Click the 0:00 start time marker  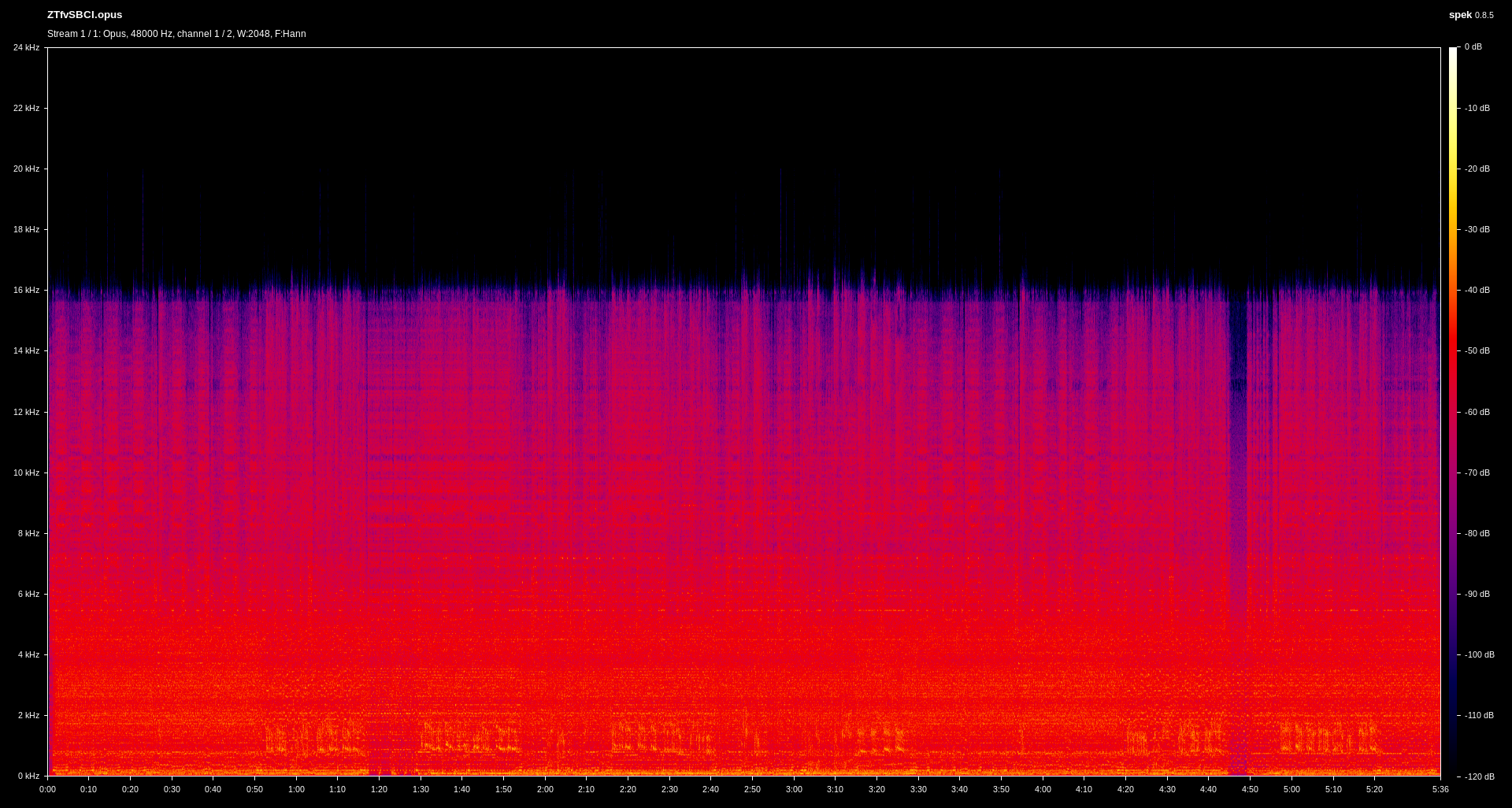click(x=47, y=790)
